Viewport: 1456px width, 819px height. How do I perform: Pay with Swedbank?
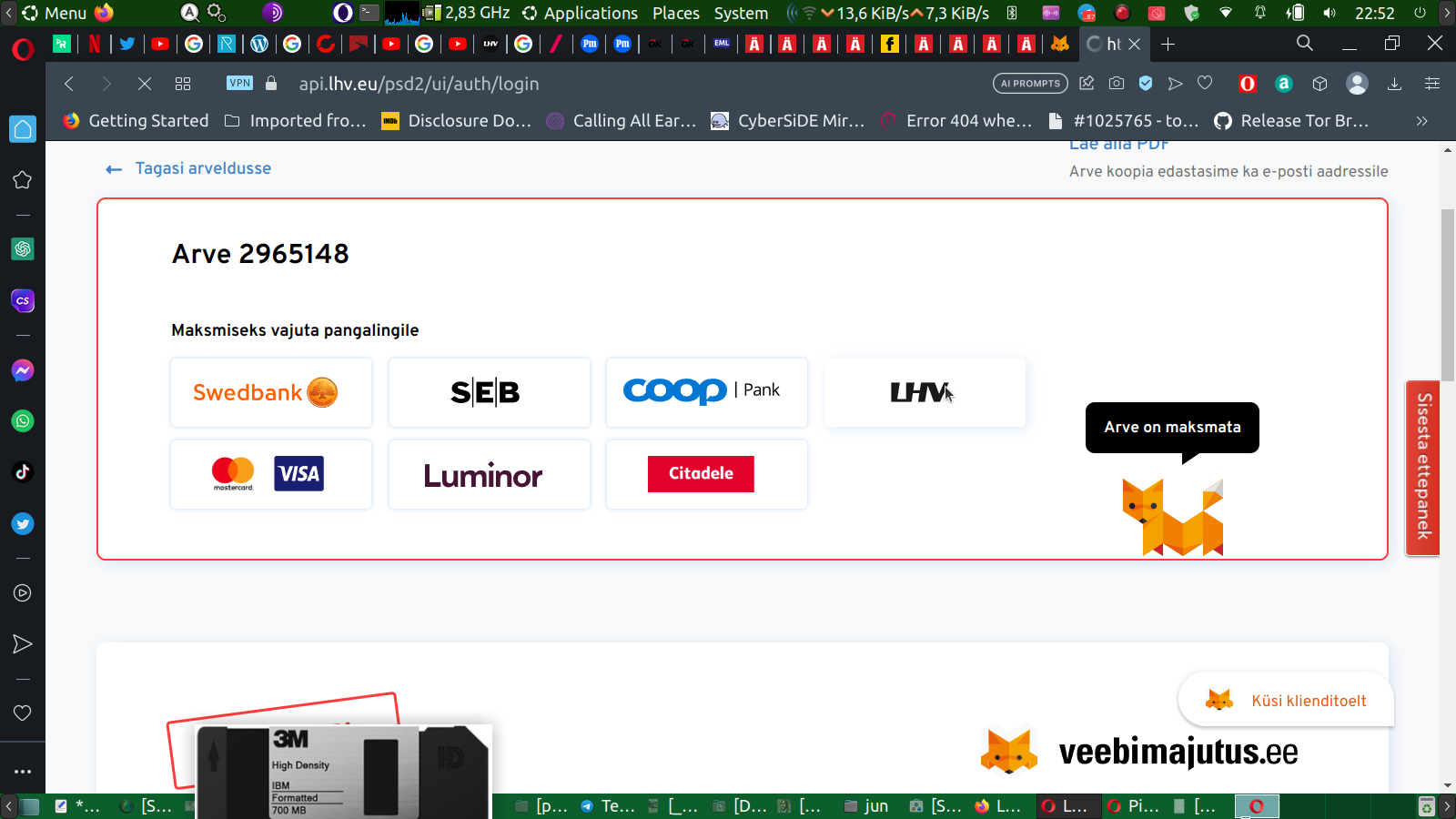pos(271,392)
